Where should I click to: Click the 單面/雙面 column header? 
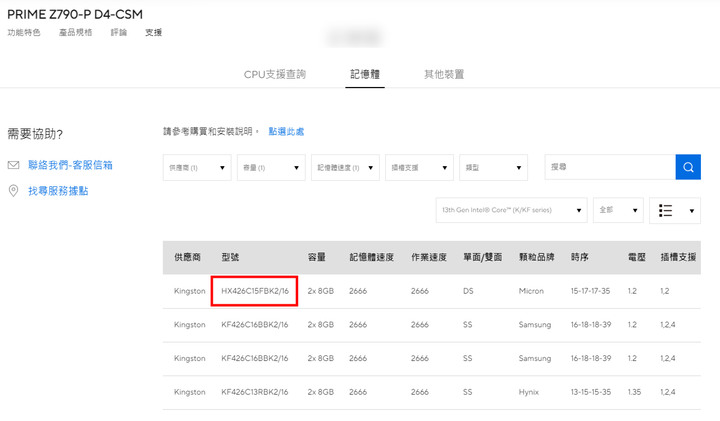[x=482, y=257]
